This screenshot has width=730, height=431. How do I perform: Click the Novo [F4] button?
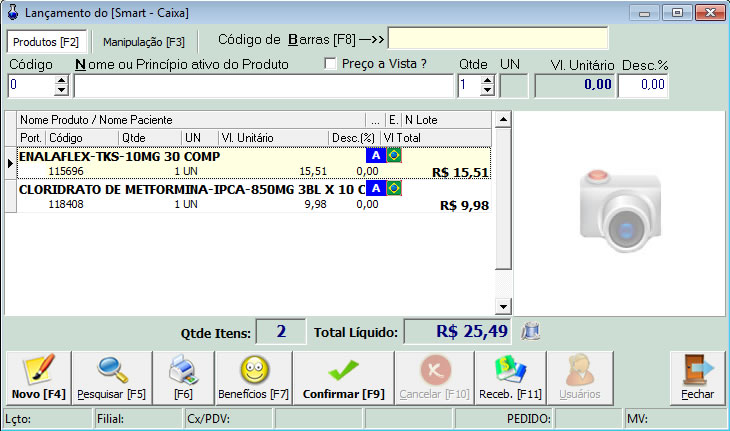(x=39, y=378)
